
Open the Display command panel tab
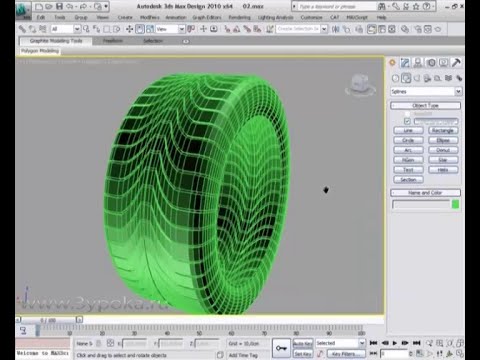coord(443,63)
